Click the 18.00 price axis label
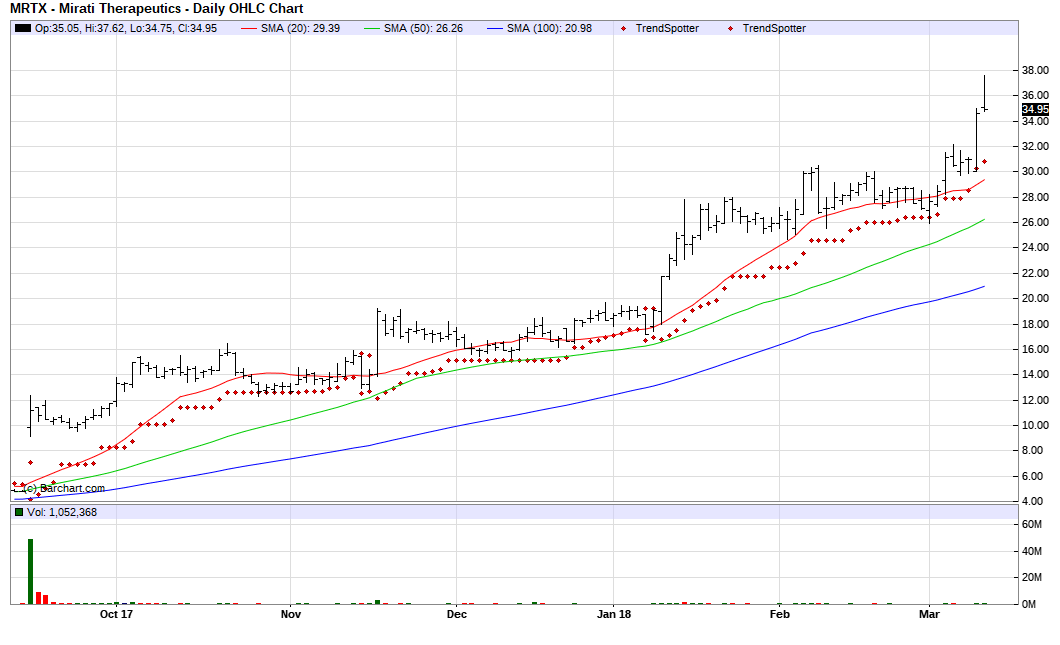This screenshot has height=645, width=1060. coord(1035,325)
